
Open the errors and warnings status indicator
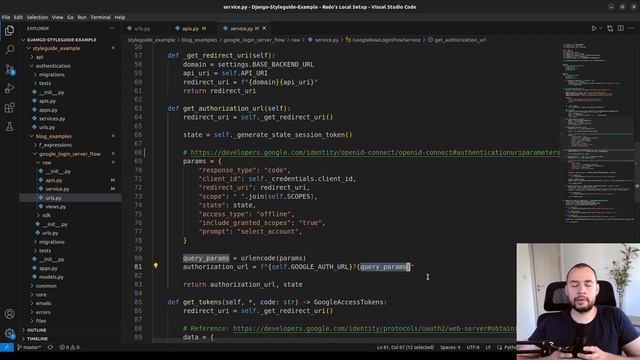click(x=69, y=347)
